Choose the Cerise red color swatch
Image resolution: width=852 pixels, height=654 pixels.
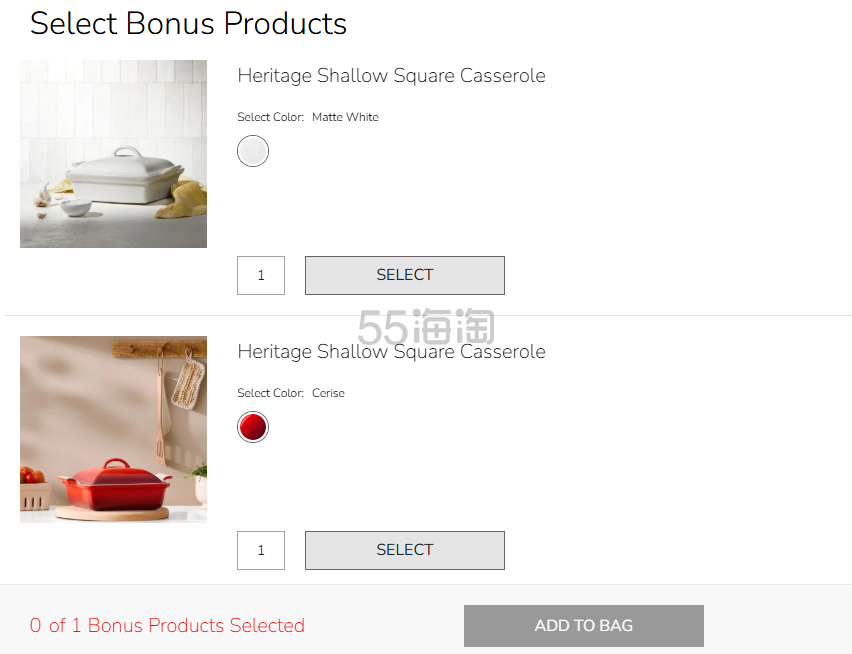point(253,427)
